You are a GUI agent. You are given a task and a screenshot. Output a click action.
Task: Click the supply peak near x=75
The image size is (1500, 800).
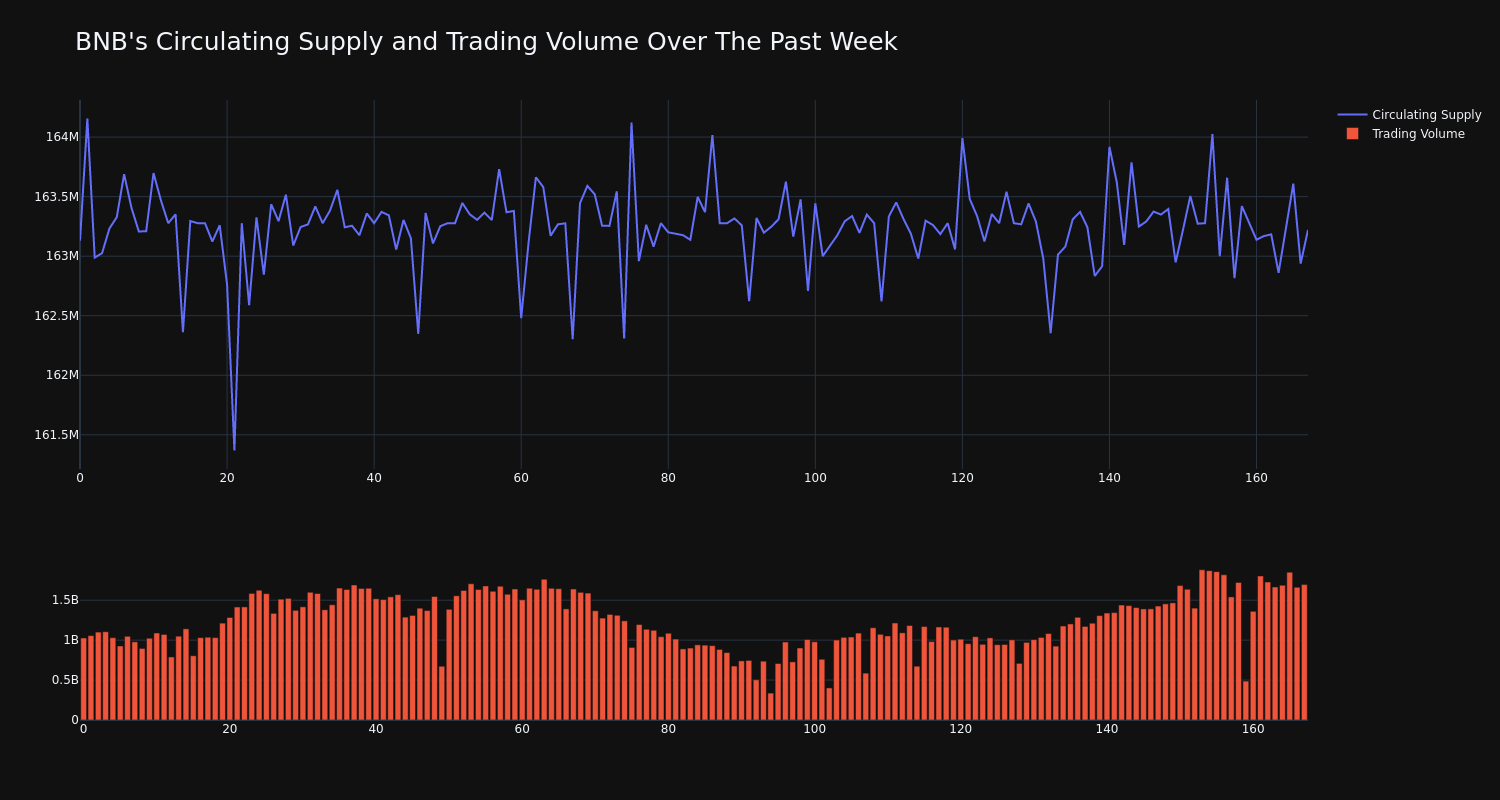(631, 124)
